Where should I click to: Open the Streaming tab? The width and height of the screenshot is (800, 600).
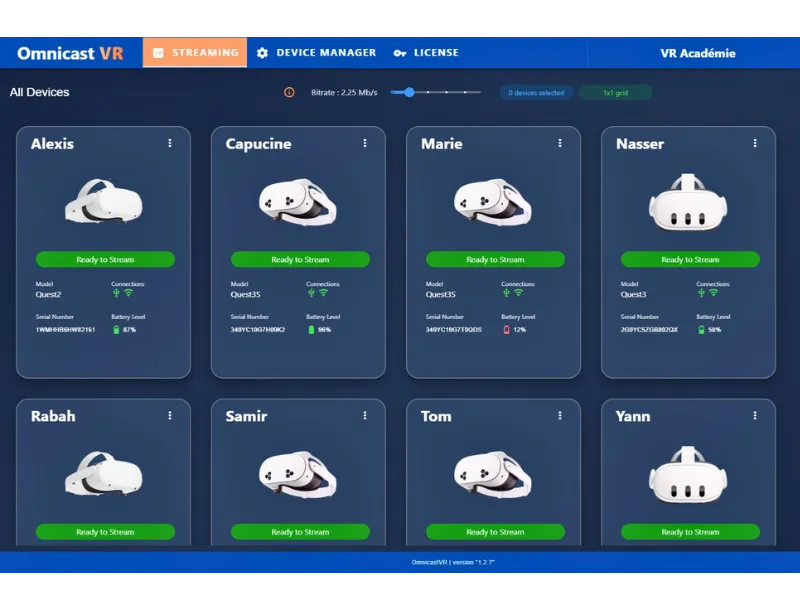coord(195,53)
